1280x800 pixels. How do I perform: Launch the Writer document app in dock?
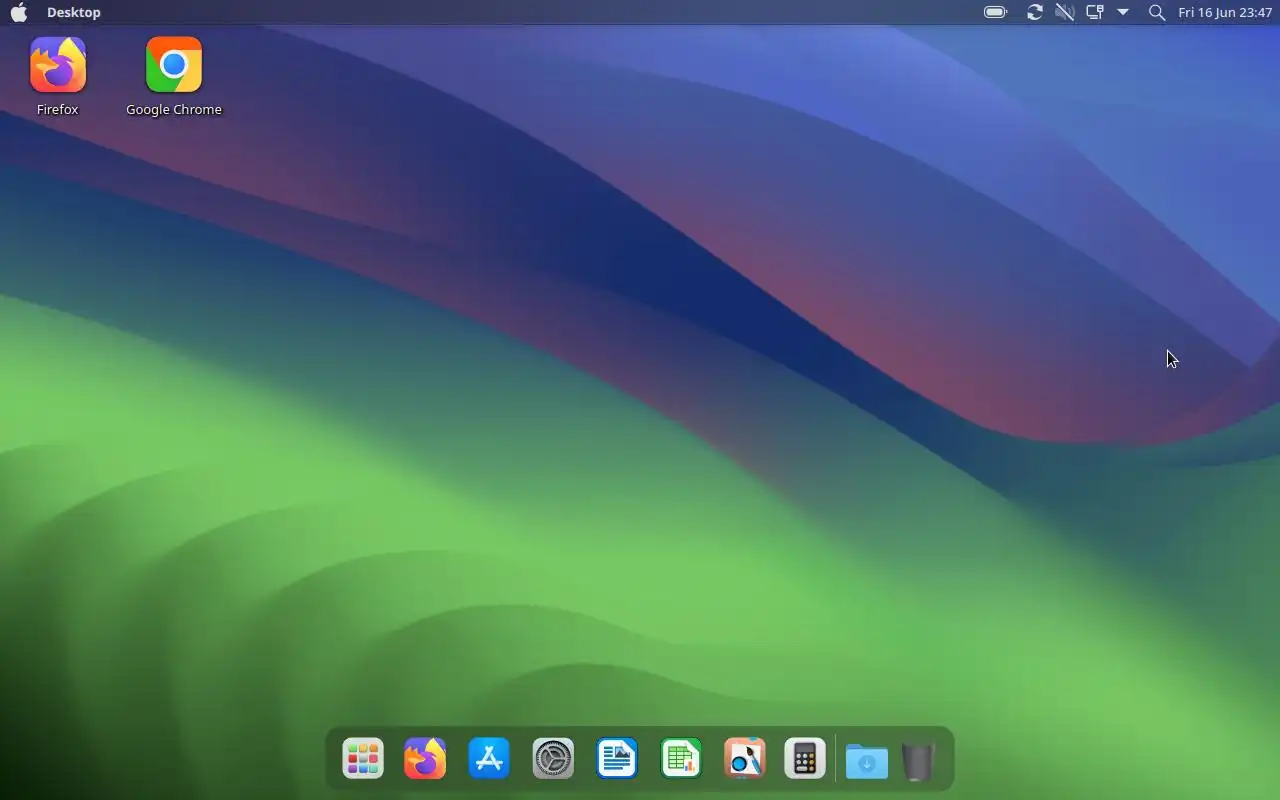[617, 759]
